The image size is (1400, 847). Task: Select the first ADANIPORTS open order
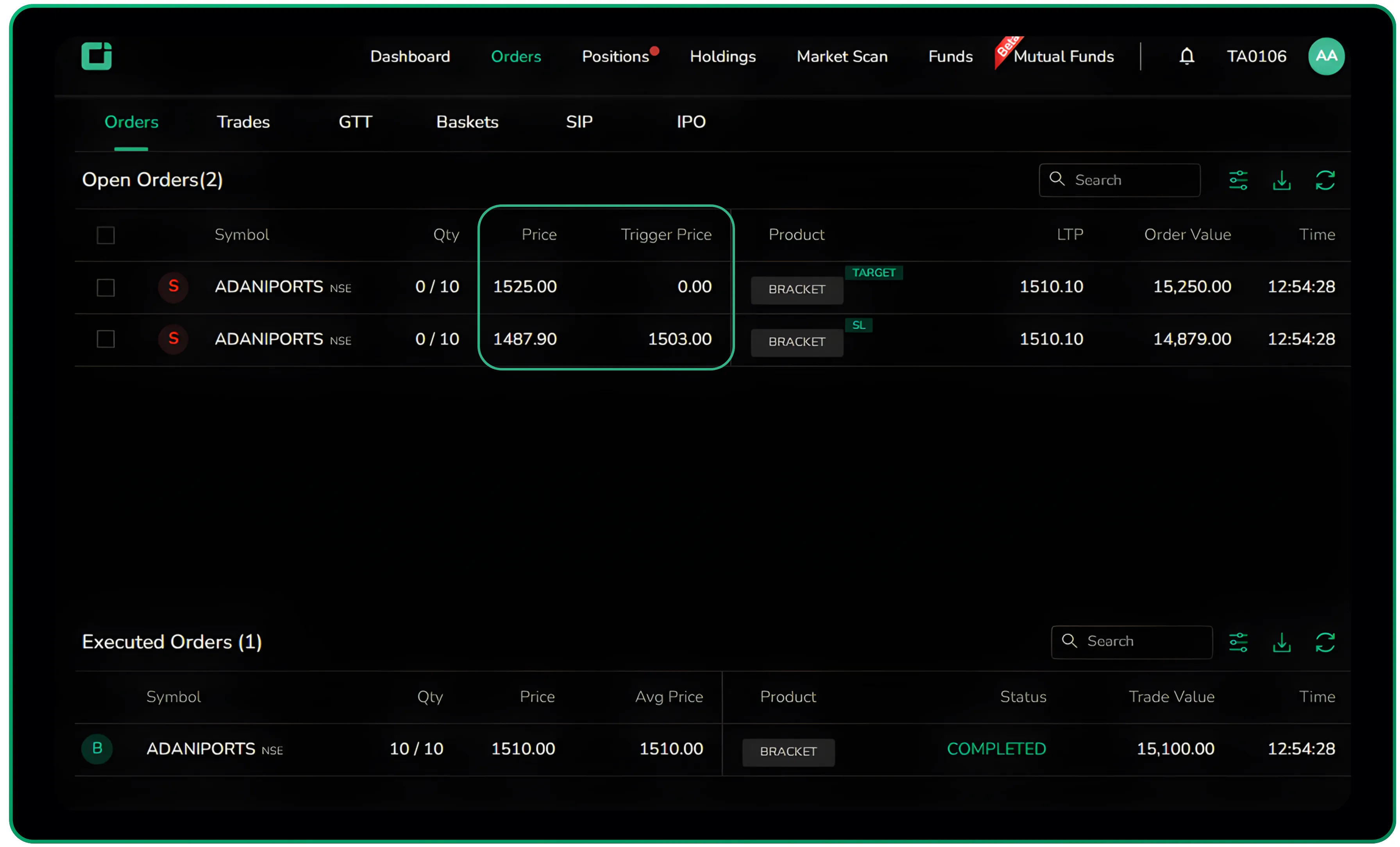(x=105, y=287)
